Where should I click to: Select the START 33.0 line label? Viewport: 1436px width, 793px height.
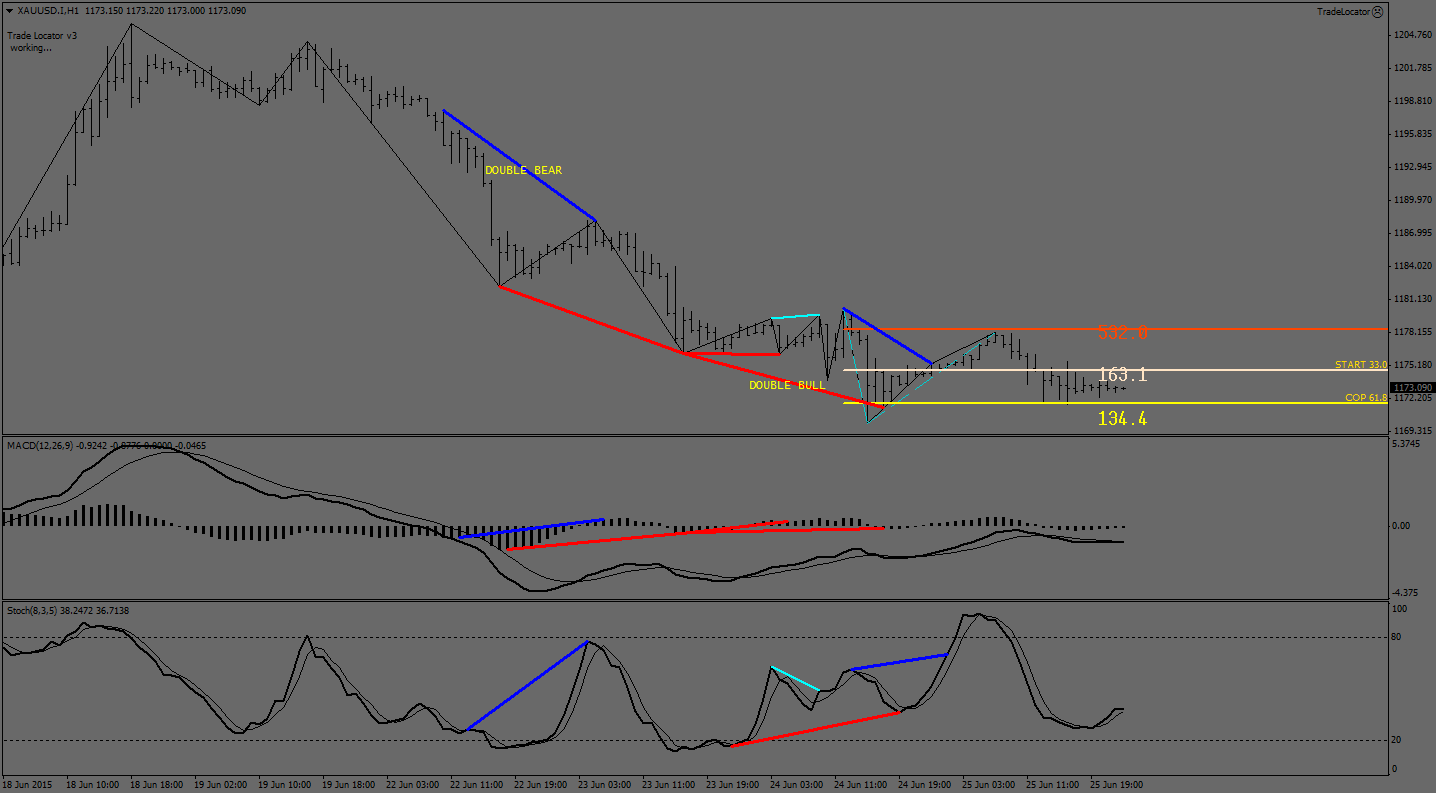(1360, 365)
